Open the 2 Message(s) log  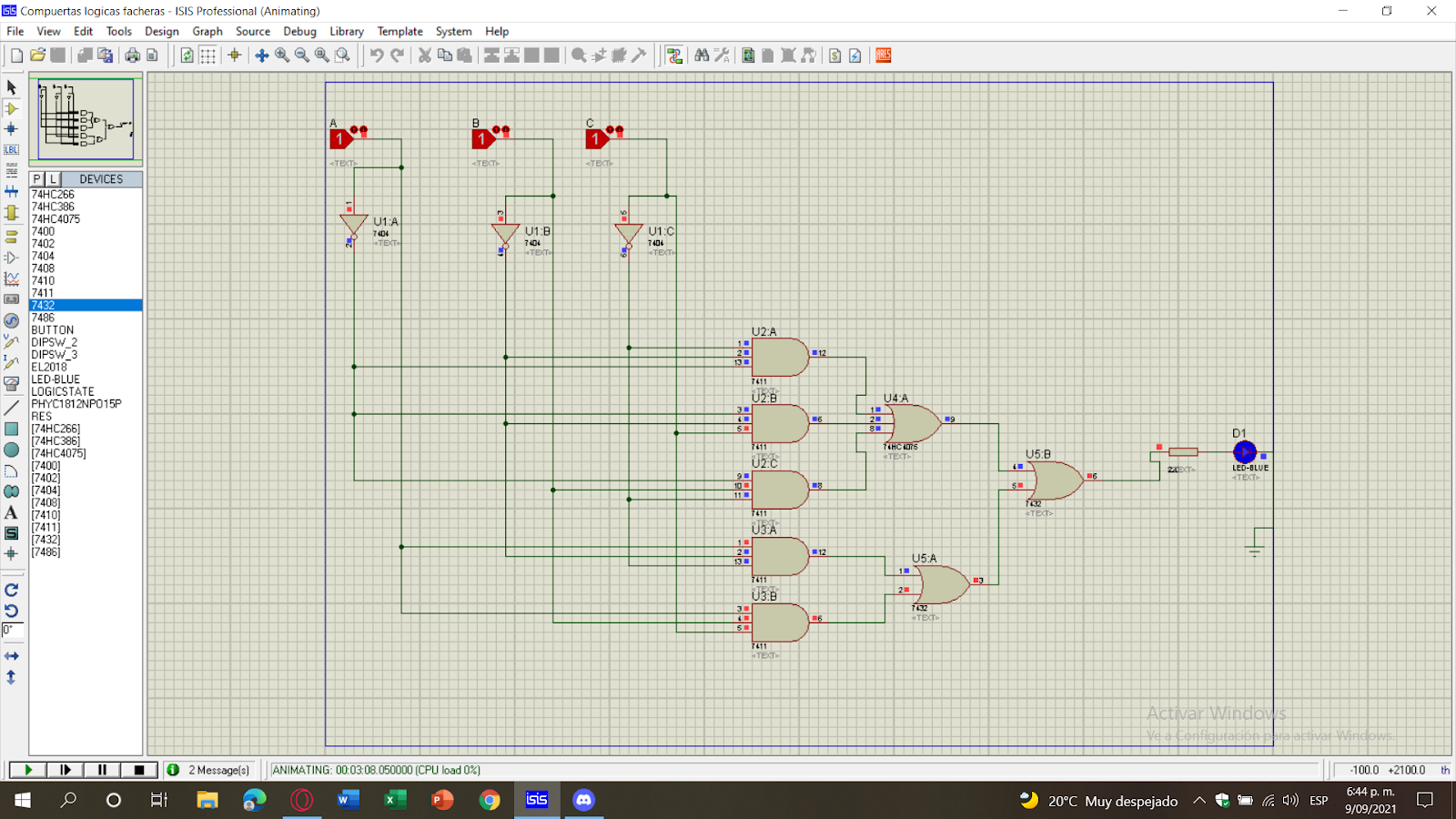pyautogui.click(x=211, y=770)
